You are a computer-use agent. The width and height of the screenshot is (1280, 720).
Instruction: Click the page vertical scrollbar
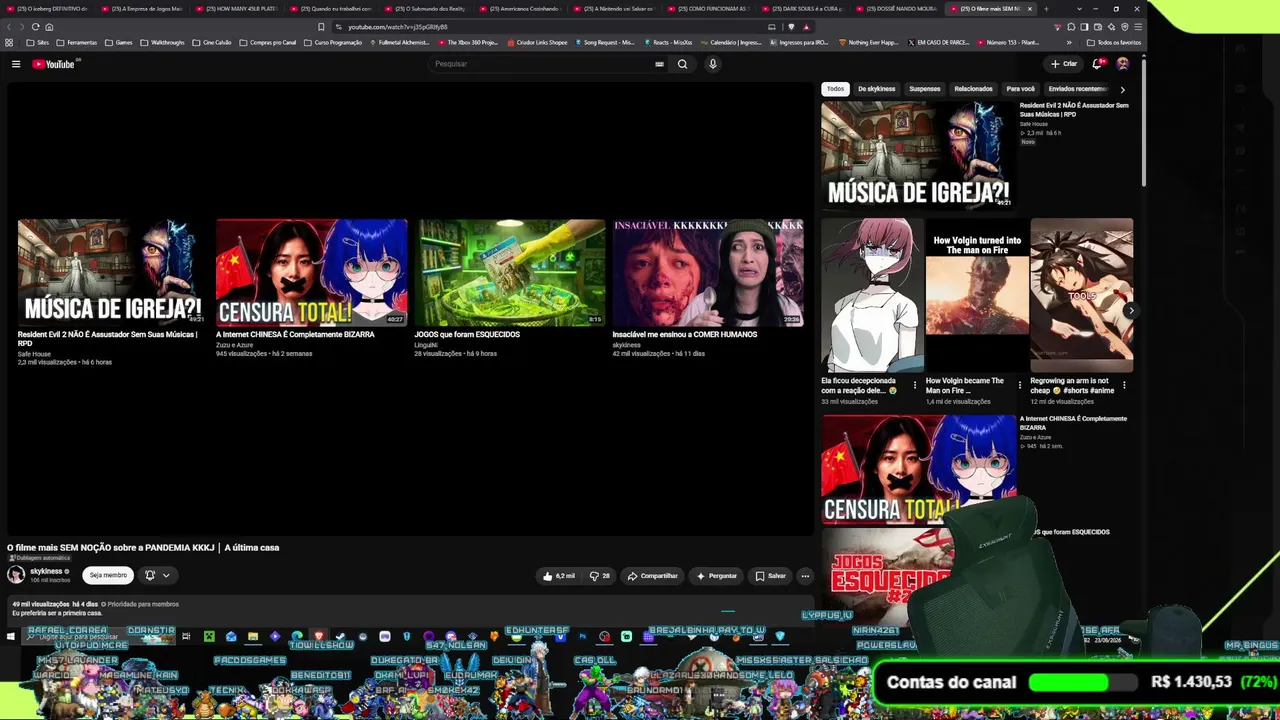click(x=1143, y=120)
